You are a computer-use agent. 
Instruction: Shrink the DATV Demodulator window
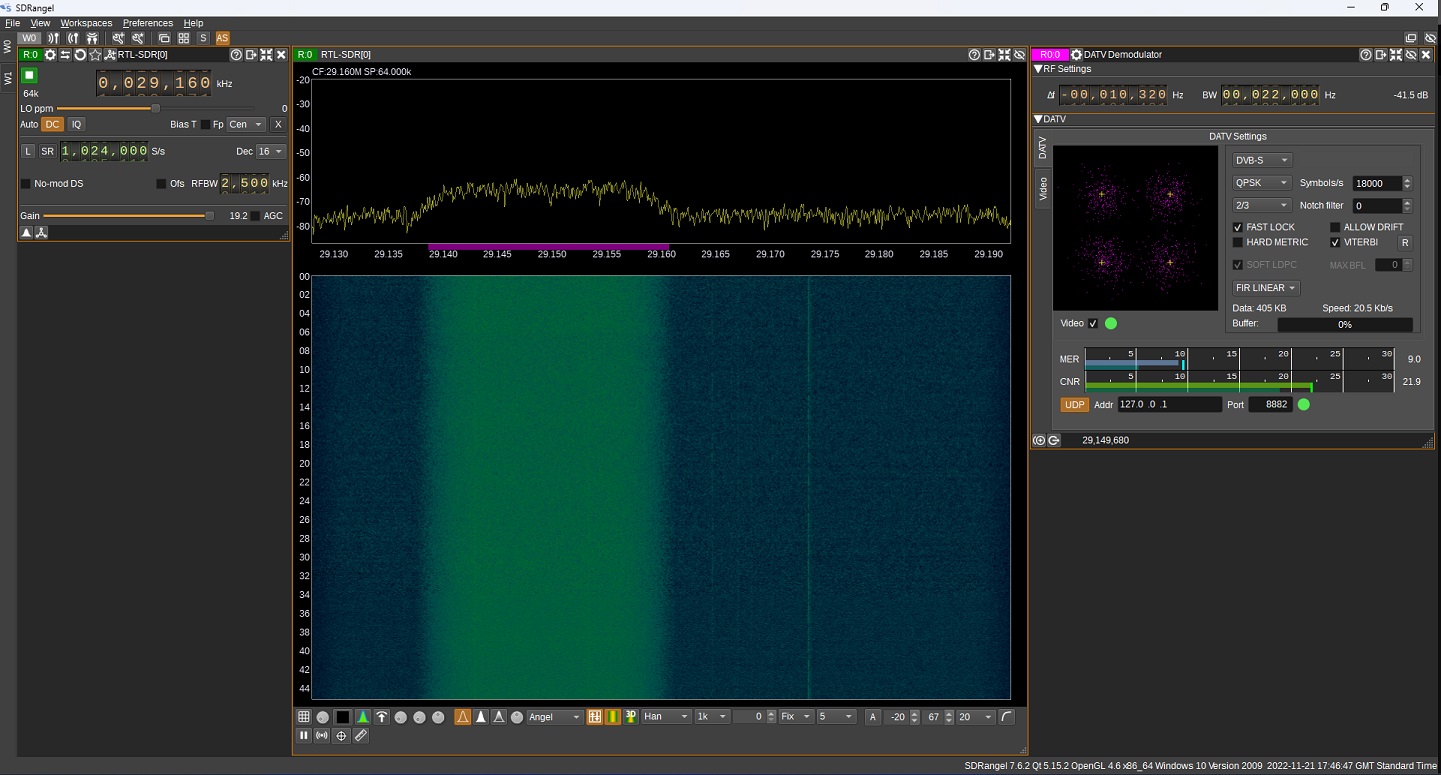tap(1395, 55)
